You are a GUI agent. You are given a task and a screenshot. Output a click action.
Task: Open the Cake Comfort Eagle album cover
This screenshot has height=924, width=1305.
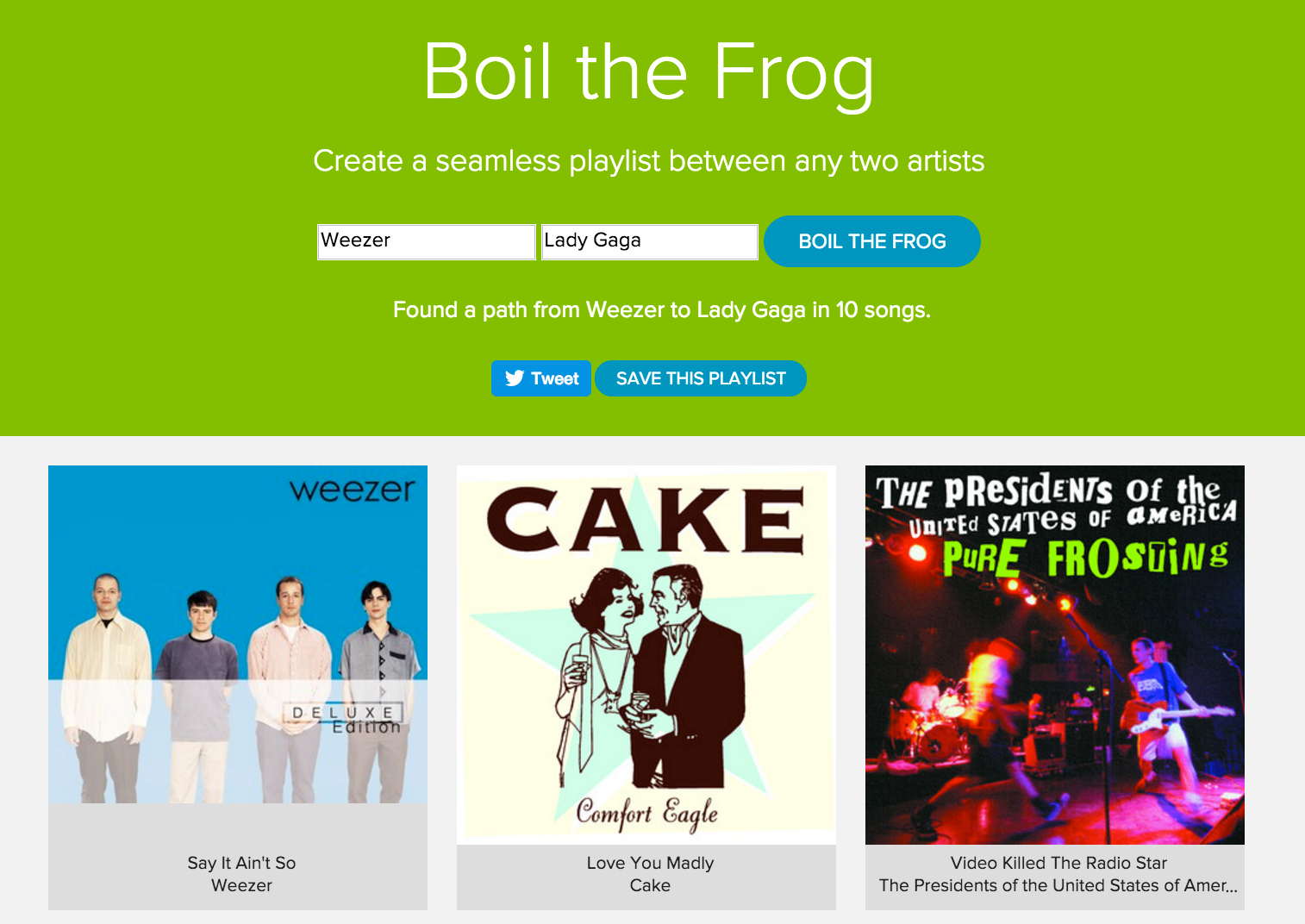pos(646,655)
